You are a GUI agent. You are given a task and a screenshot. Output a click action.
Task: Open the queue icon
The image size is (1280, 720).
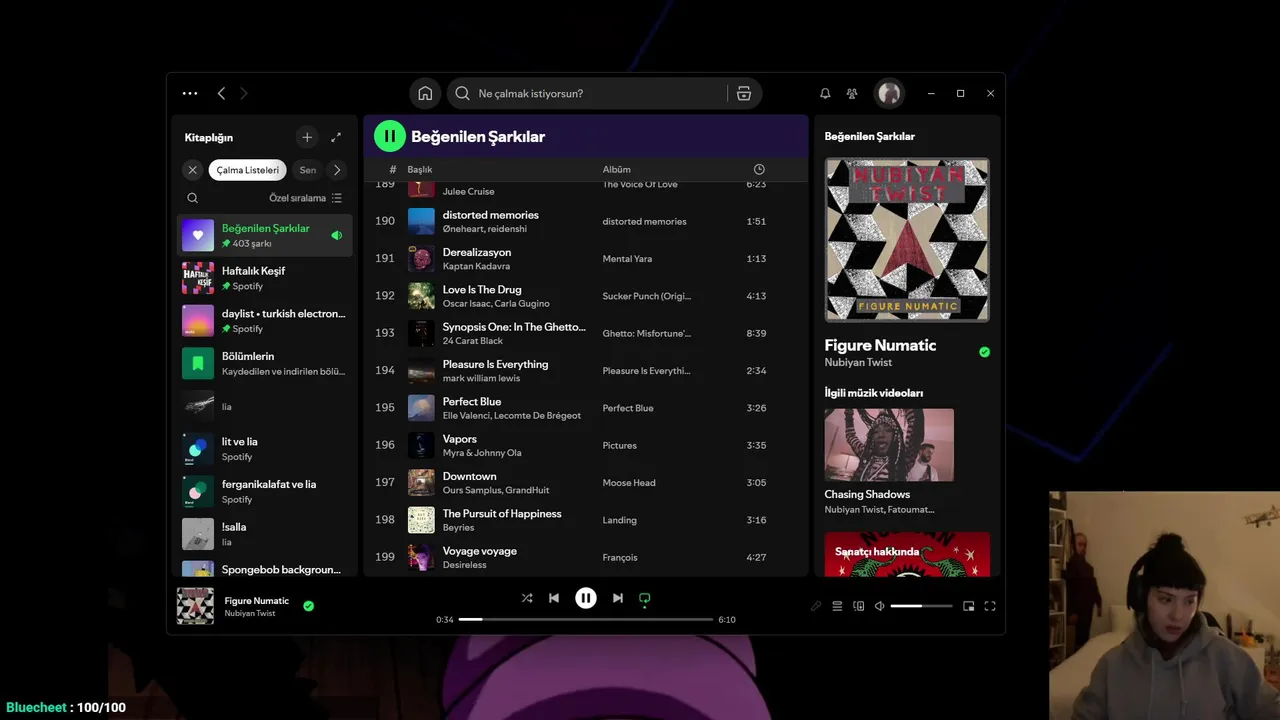pos(837,606)
